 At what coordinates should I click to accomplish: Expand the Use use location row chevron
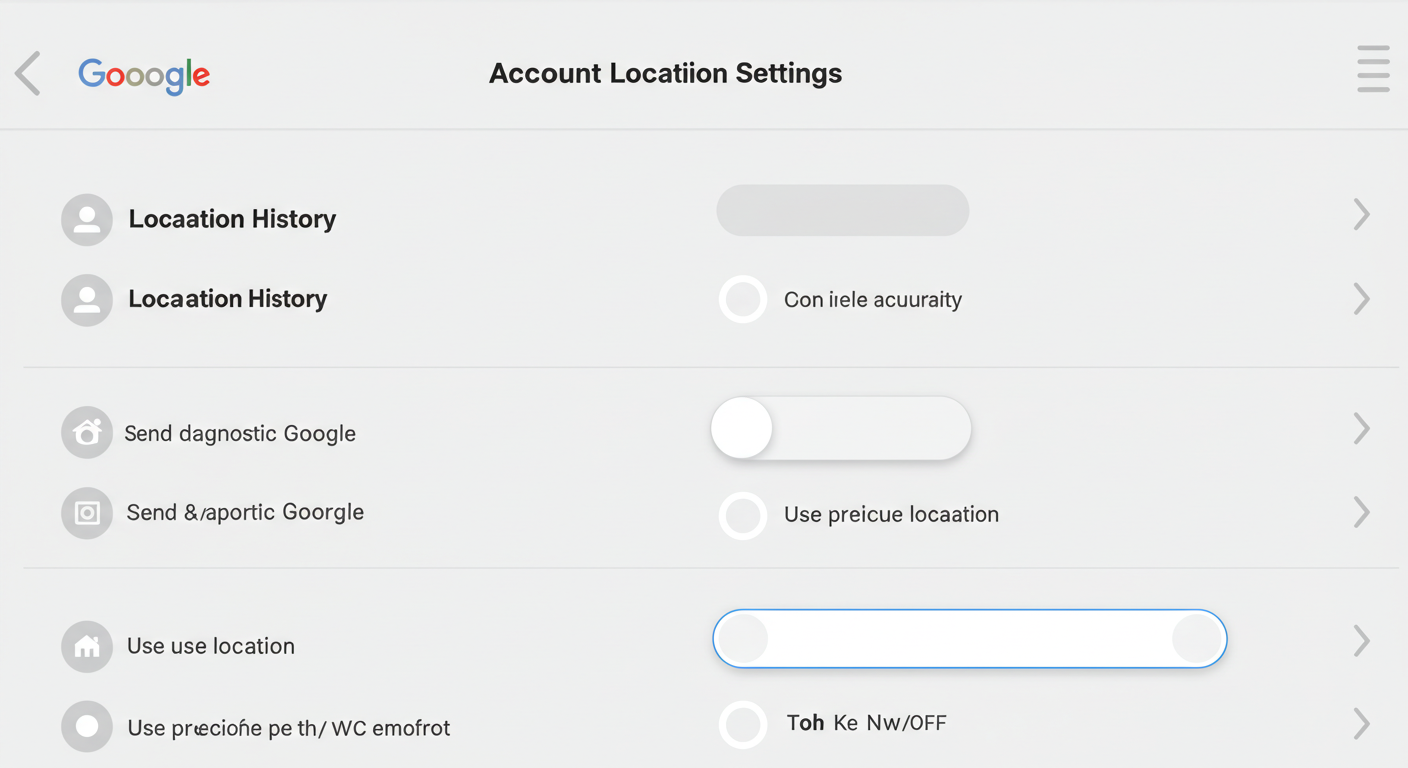pyautogui.click(x=1361, y=640)
